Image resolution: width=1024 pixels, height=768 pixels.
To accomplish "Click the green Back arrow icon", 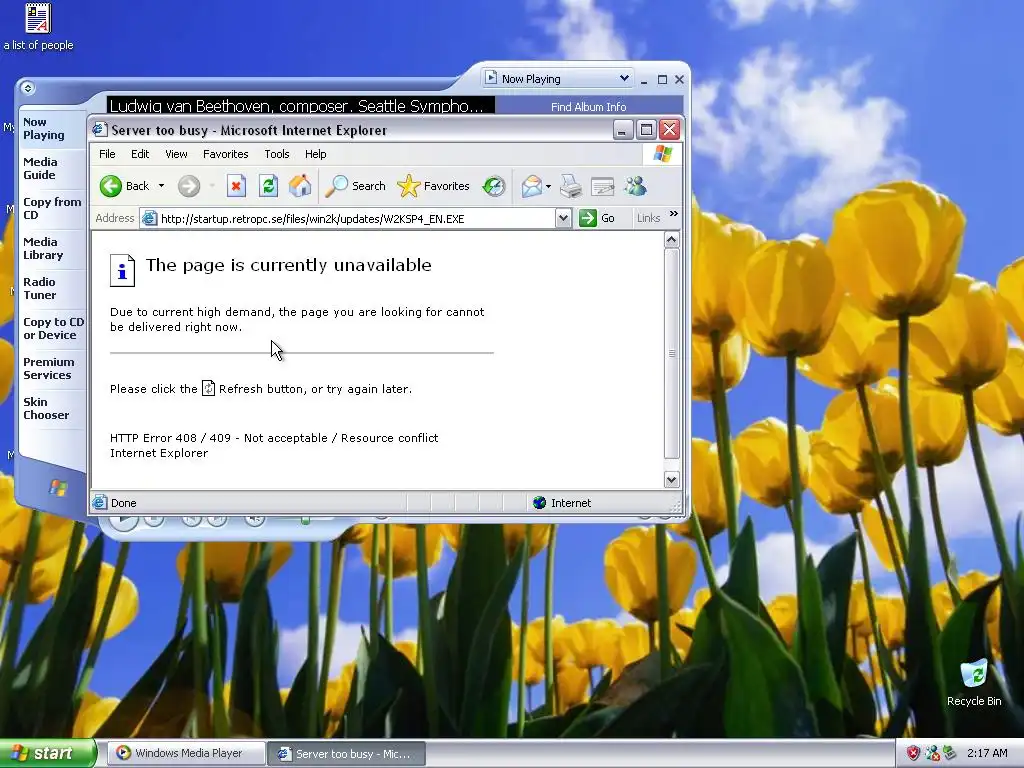I will tap(111, 186).
